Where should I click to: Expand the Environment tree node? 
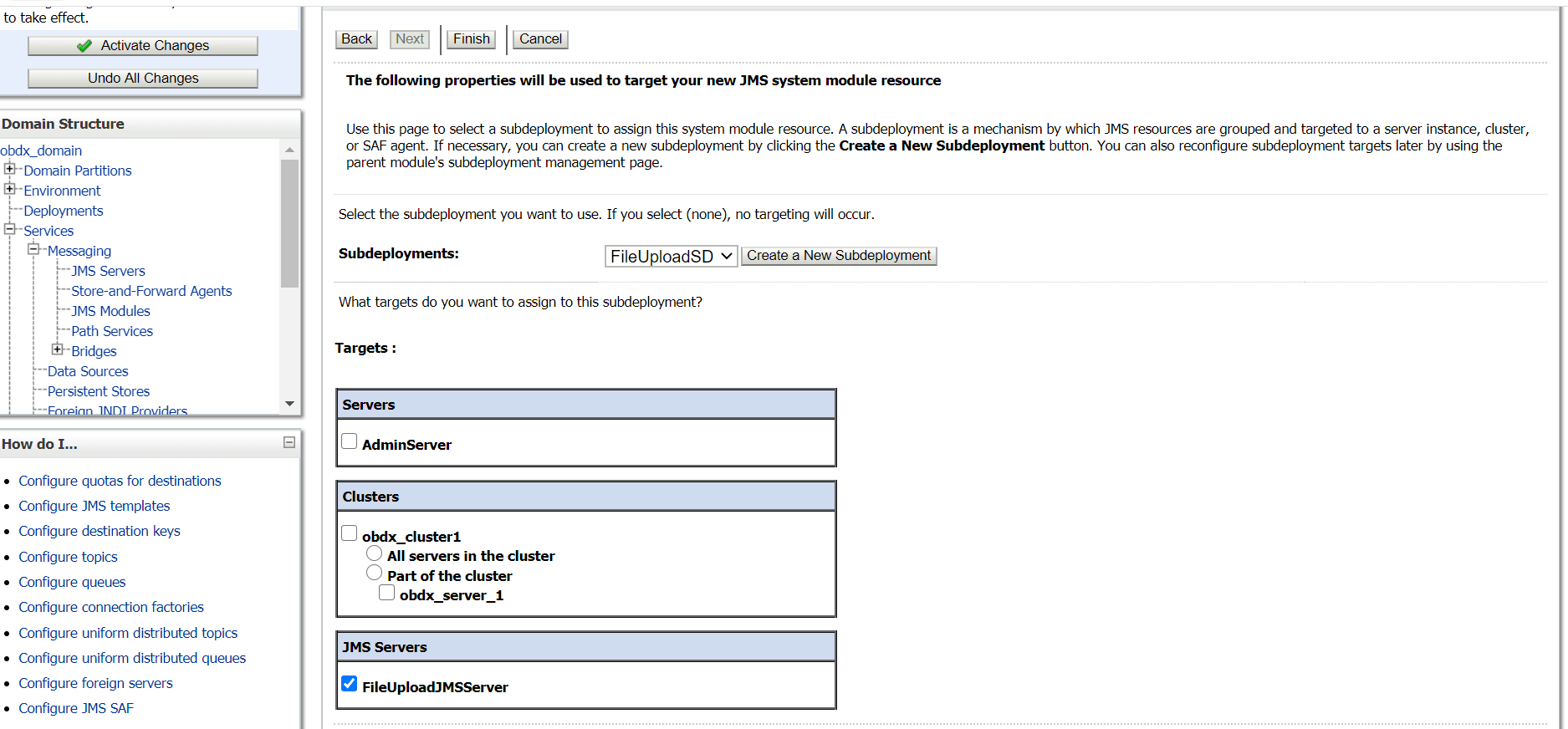point(10,190)
